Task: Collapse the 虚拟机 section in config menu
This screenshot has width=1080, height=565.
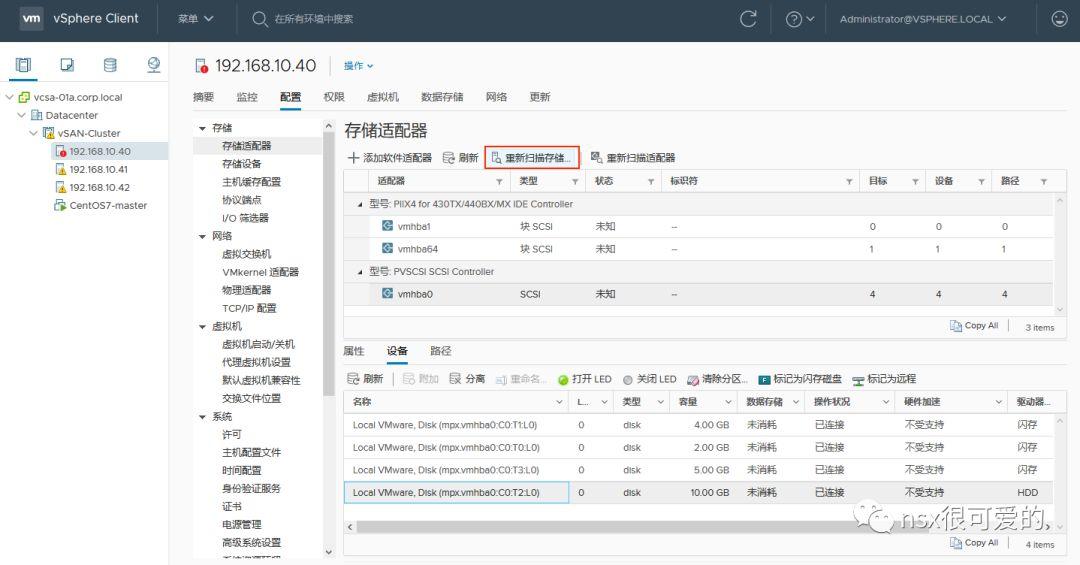Action: point(202,327)
